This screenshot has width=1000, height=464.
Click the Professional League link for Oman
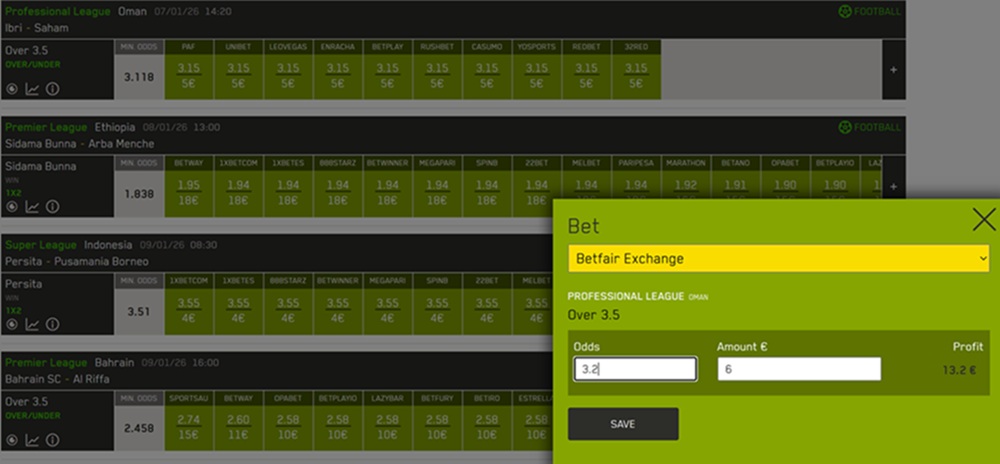pyautogui.click(x=58, y=11)
